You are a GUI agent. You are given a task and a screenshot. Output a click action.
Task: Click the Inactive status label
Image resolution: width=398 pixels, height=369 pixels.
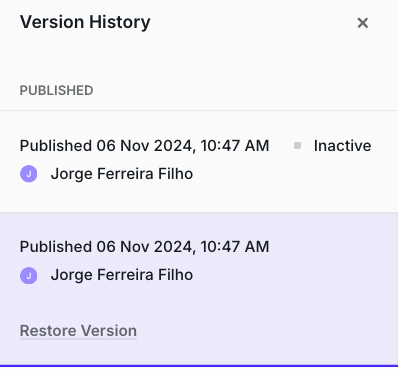click(342, 146)
